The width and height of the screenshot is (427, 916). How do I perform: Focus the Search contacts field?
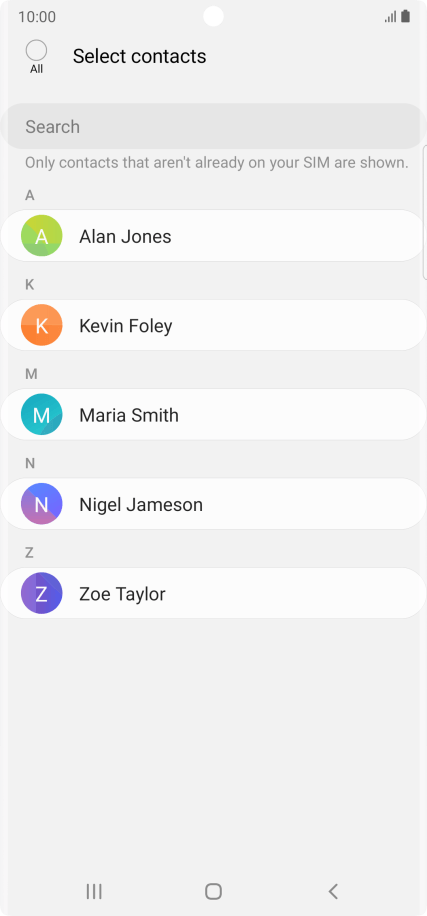[213, 126]
